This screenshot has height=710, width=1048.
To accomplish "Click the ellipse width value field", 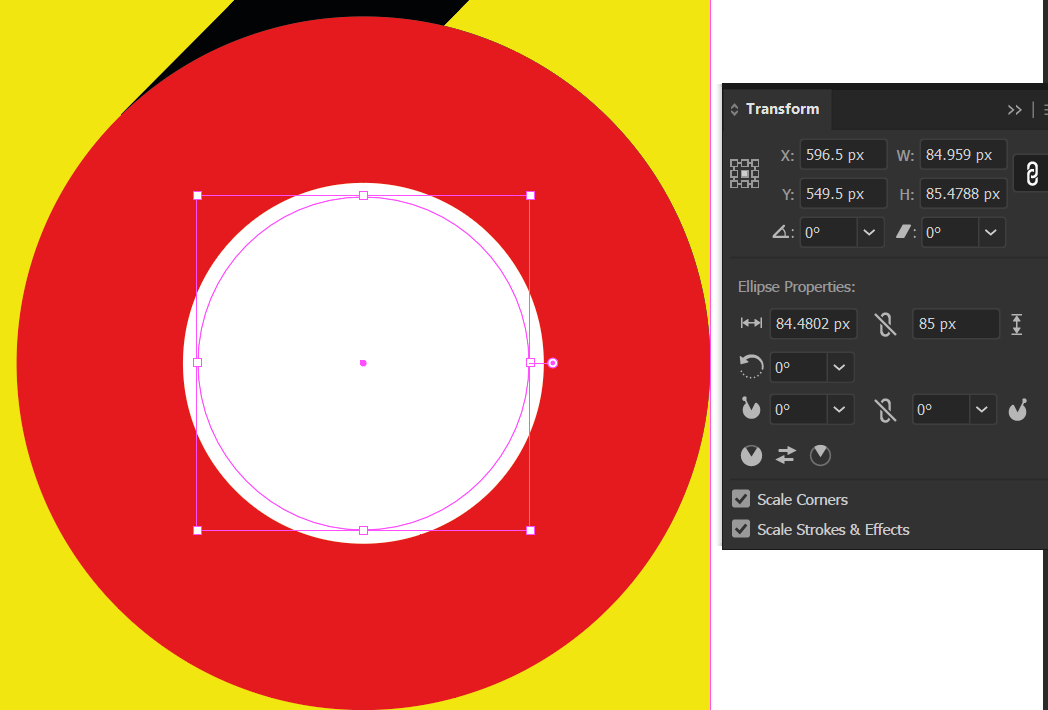I will tap(813, 324).
